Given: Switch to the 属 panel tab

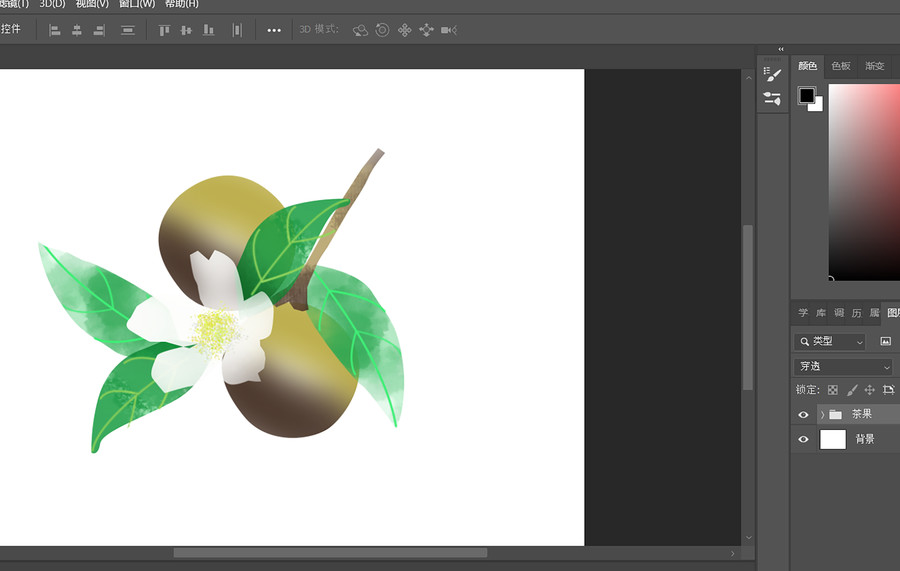Looking at the screenshot, I should click(x=875, y=313).
